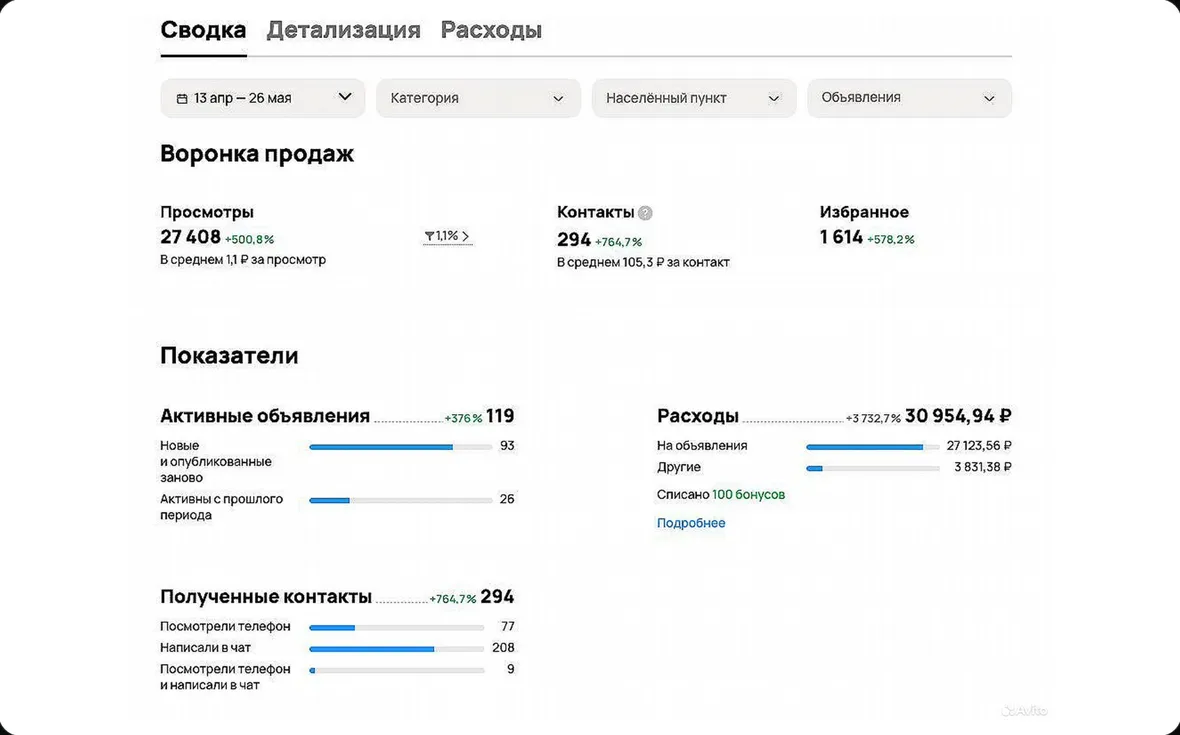Click the value 208 for Написали в чат
This screenshot has width=1180, height=735.
[503, 648]
